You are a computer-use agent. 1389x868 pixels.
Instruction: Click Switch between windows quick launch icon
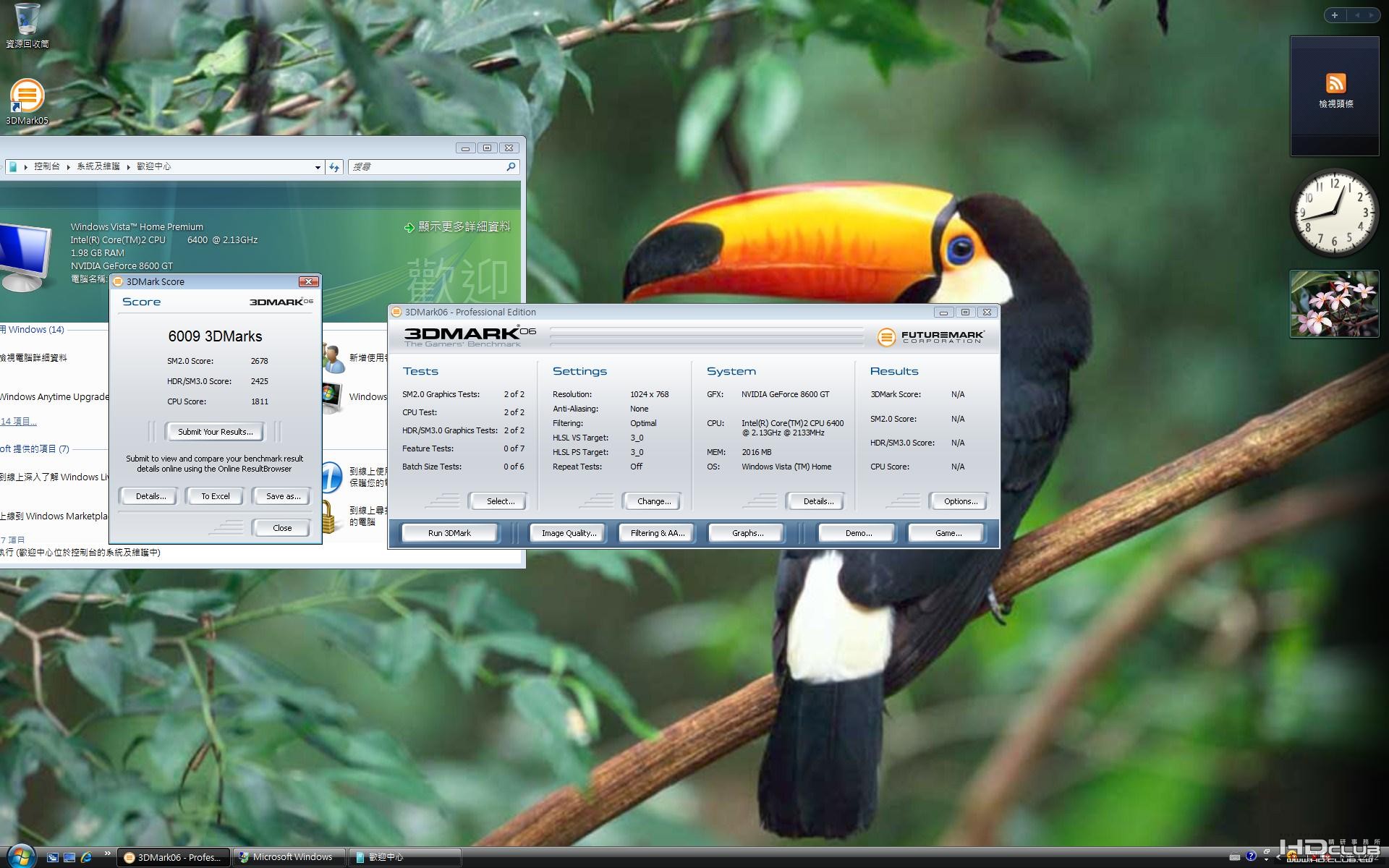point(53,857)
